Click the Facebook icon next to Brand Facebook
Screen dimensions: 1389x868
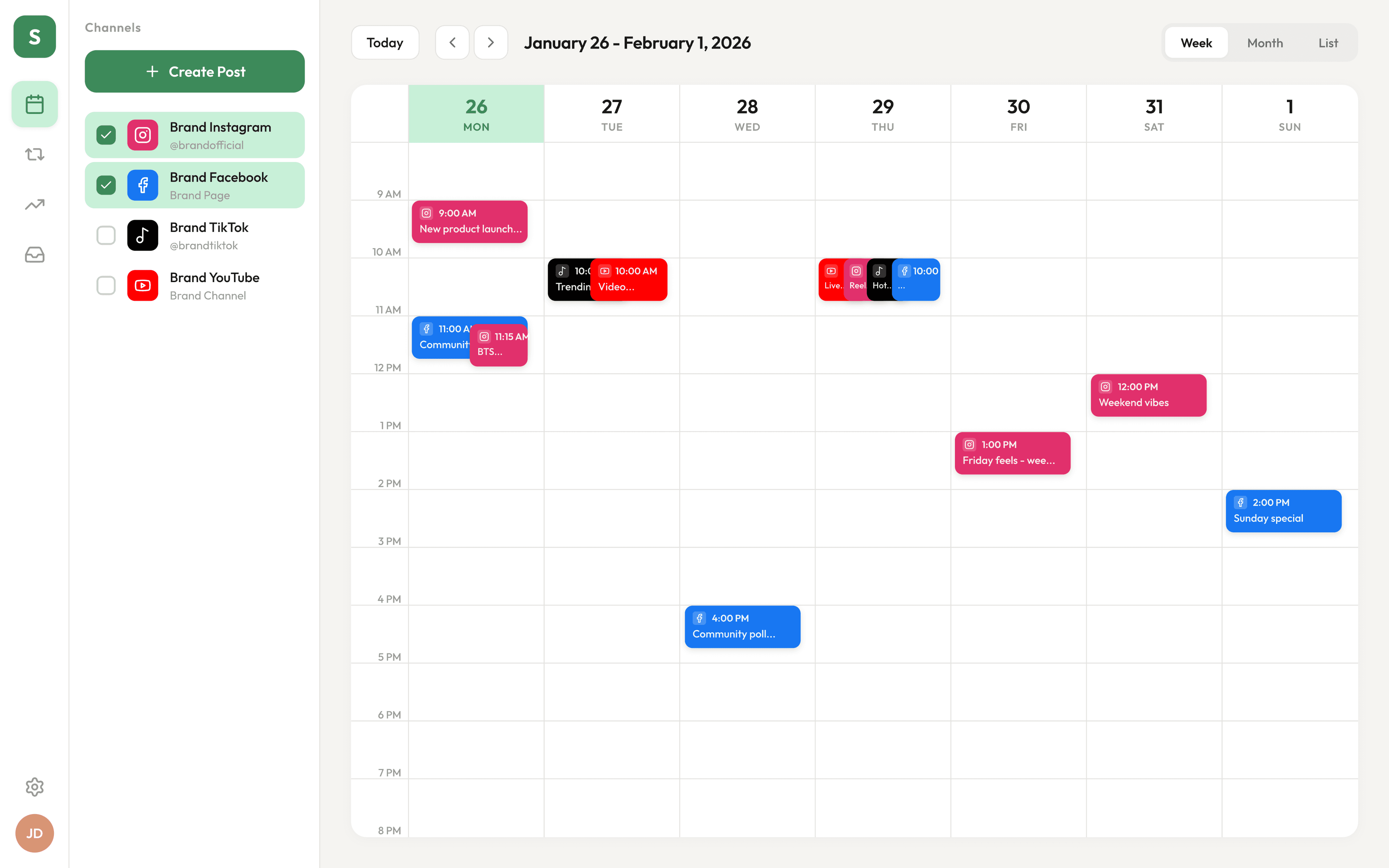[x=143, y=185]
